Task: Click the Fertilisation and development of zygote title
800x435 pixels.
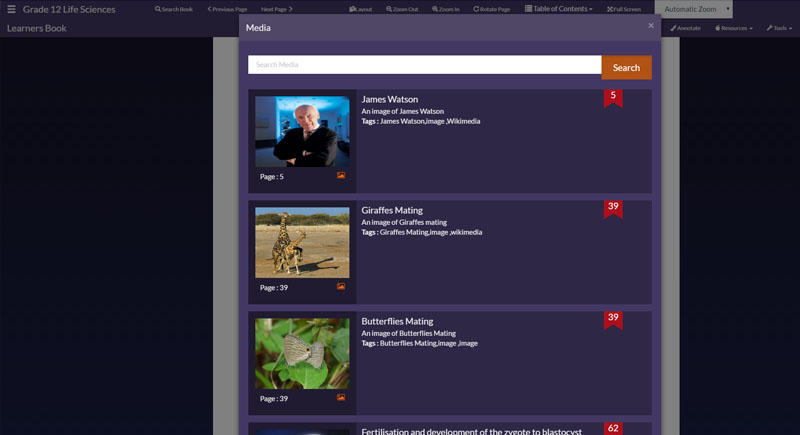Action: click(x=471, y=431)
